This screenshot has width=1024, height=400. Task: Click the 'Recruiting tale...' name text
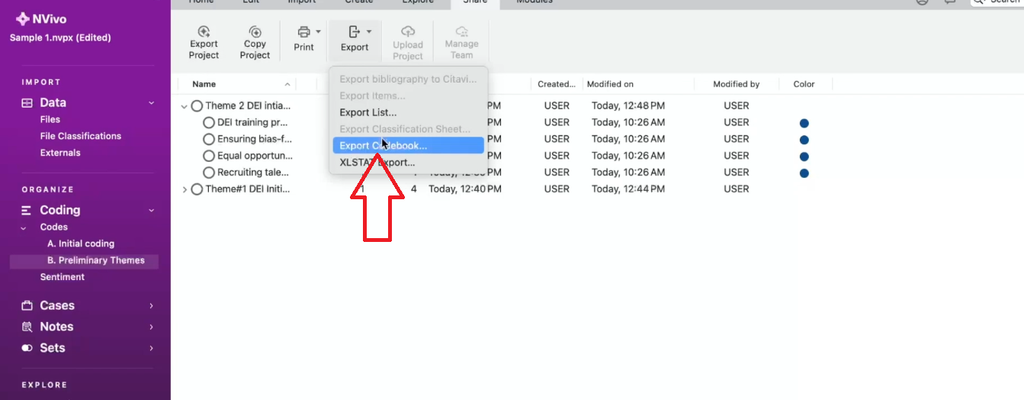pos(253,173)
